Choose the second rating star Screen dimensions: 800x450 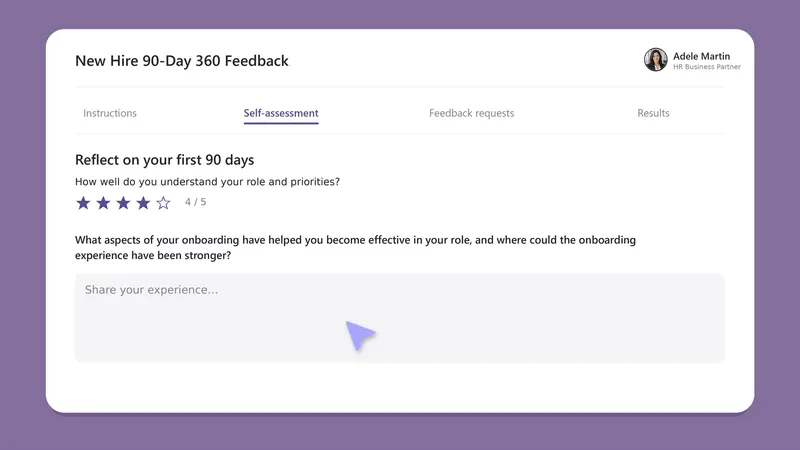click(x=103, y=203)
